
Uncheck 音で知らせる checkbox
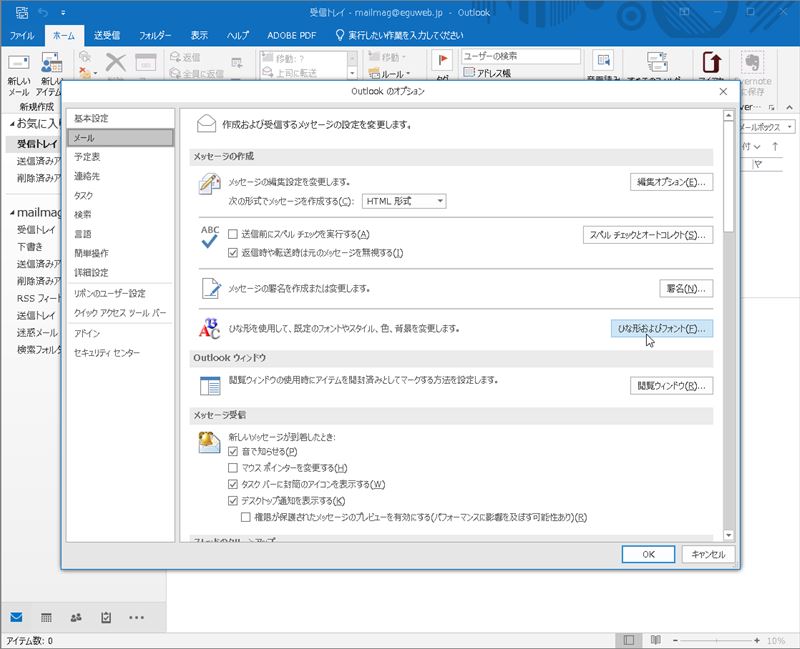[233, 452]
